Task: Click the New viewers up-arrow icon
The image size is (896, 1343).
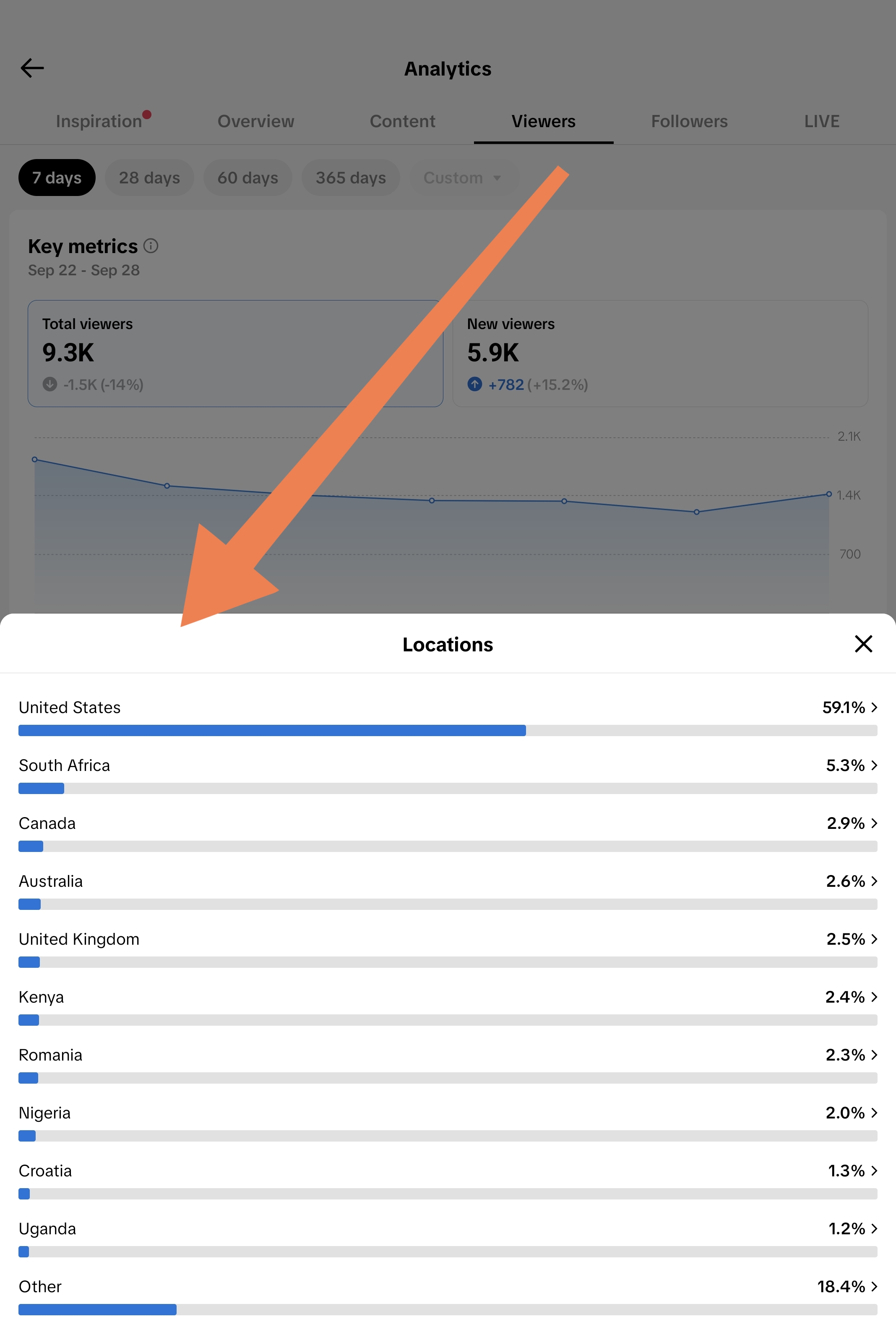Action: 474,384
